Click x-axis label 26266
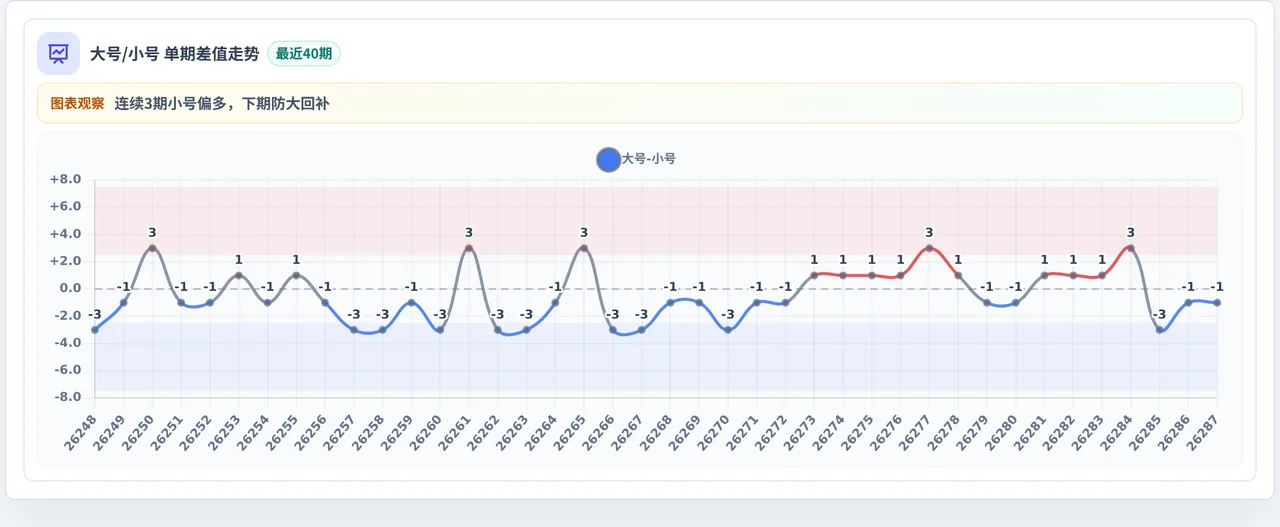 600,432
